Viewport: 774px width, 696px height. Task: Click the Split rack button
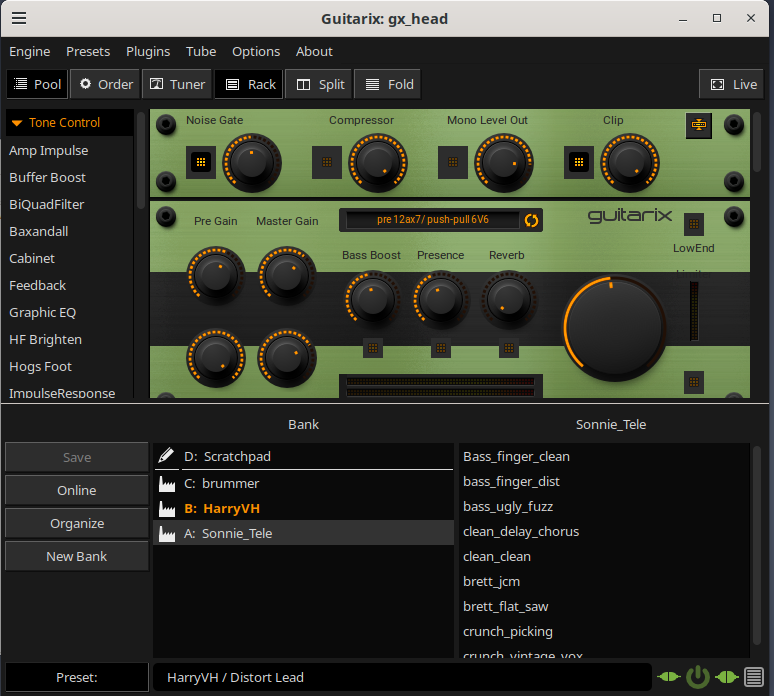pyautogui.click(x=320, y=84)
